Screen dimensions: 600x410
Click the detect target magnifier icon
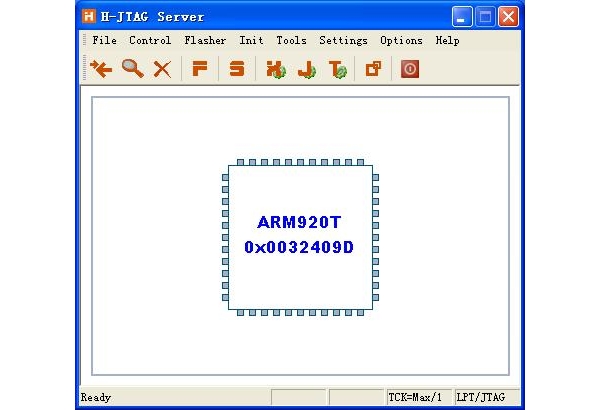[x=132, y=69]
